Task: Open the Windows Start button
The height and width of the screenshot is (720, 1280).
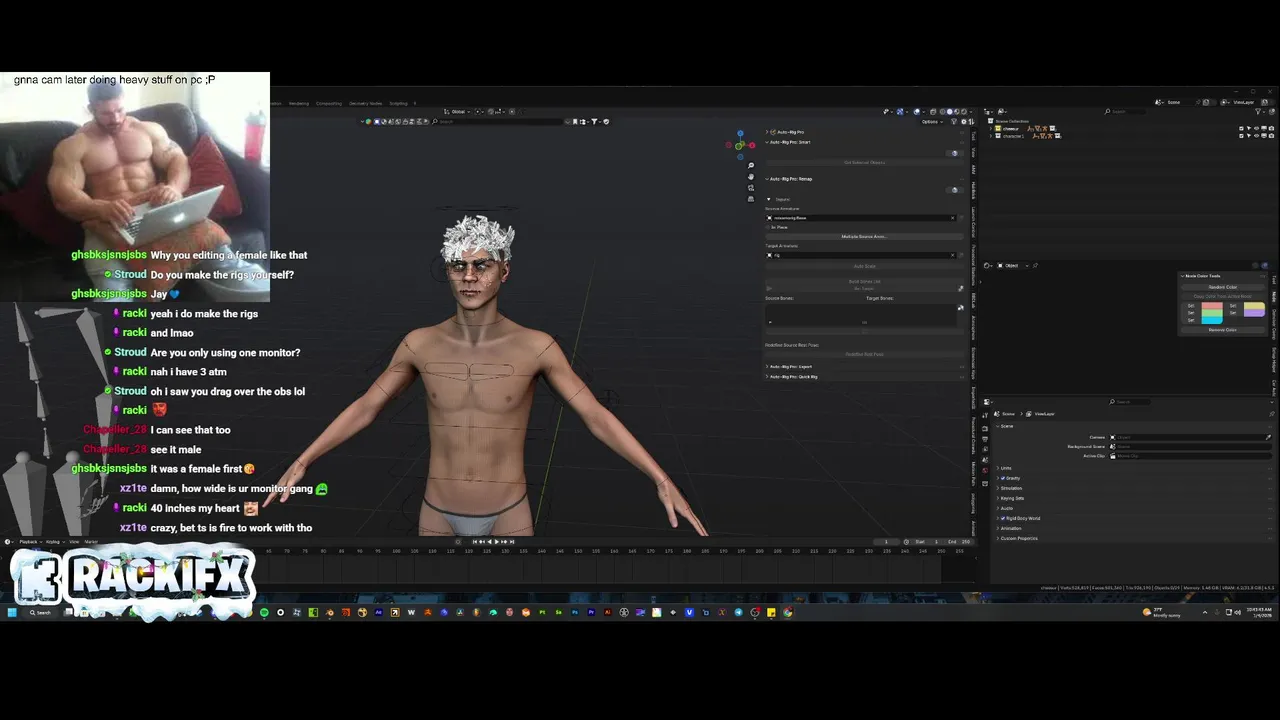Action: click(x=12, y=612)
